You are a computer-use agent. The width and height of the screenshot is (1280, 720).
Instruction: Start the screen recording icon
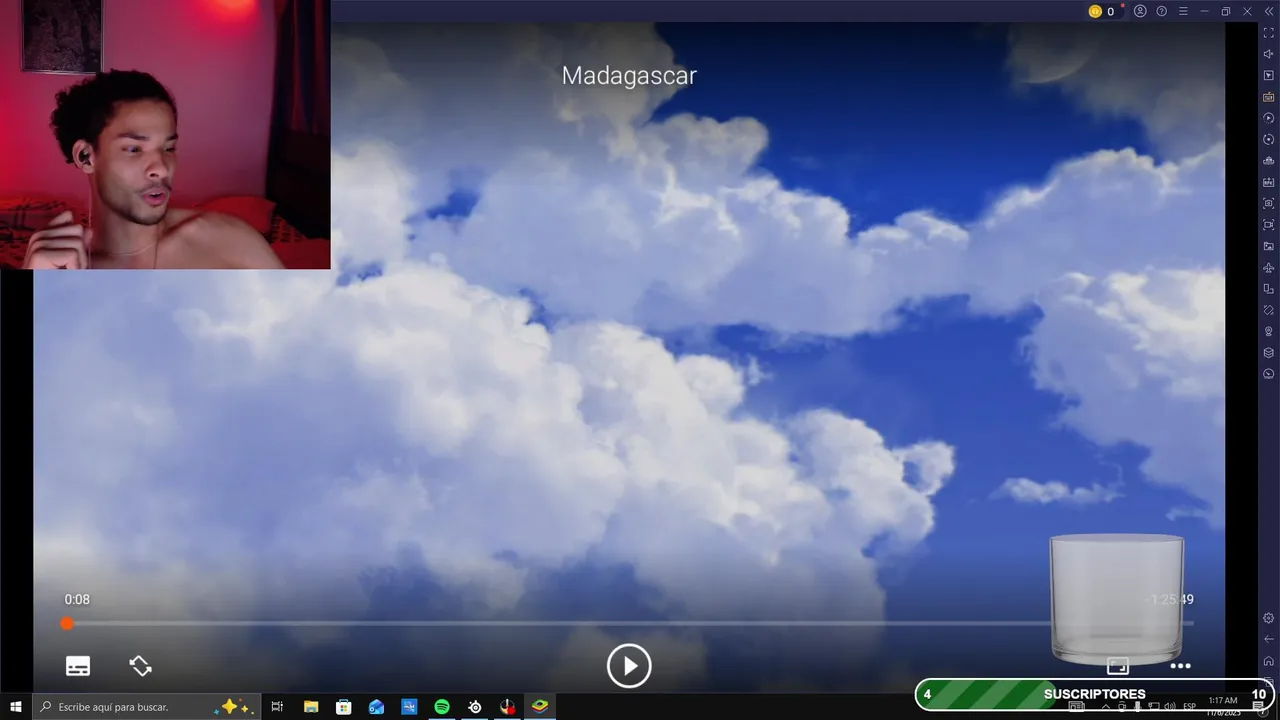click(1269, 225)
